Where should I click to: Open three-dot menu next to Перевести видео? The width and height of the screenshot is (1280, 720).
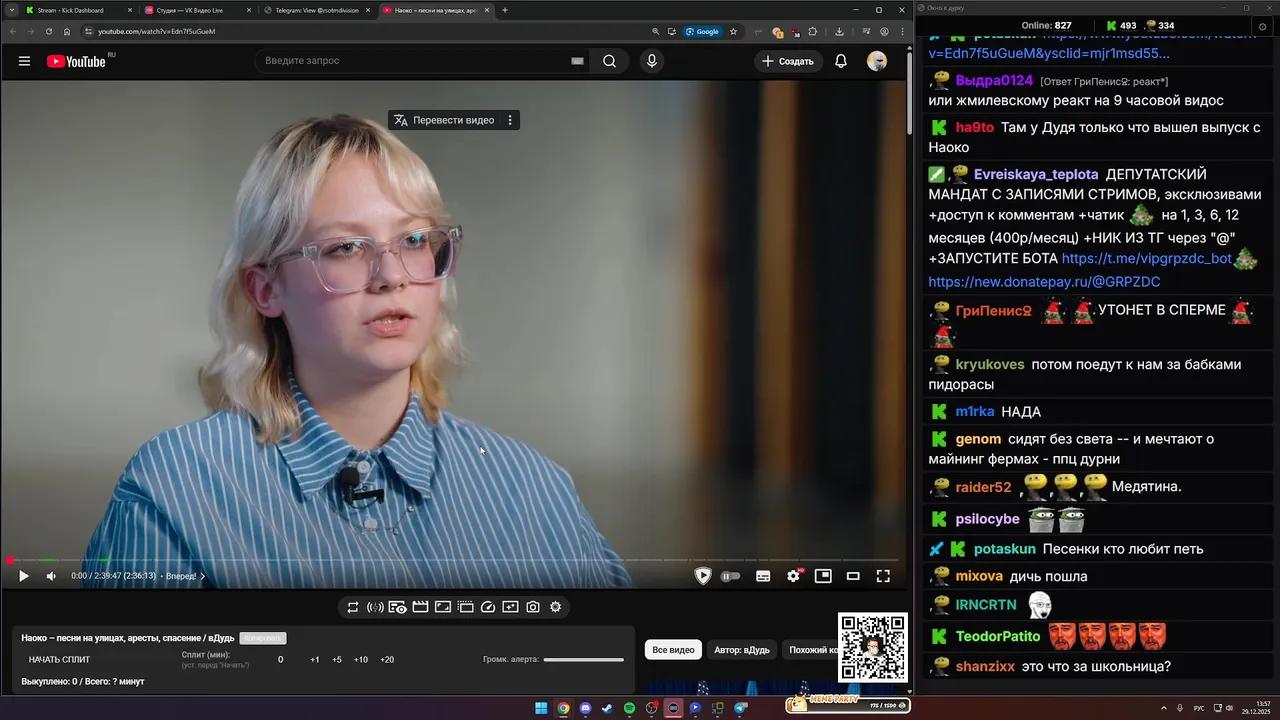pos(510,120)
